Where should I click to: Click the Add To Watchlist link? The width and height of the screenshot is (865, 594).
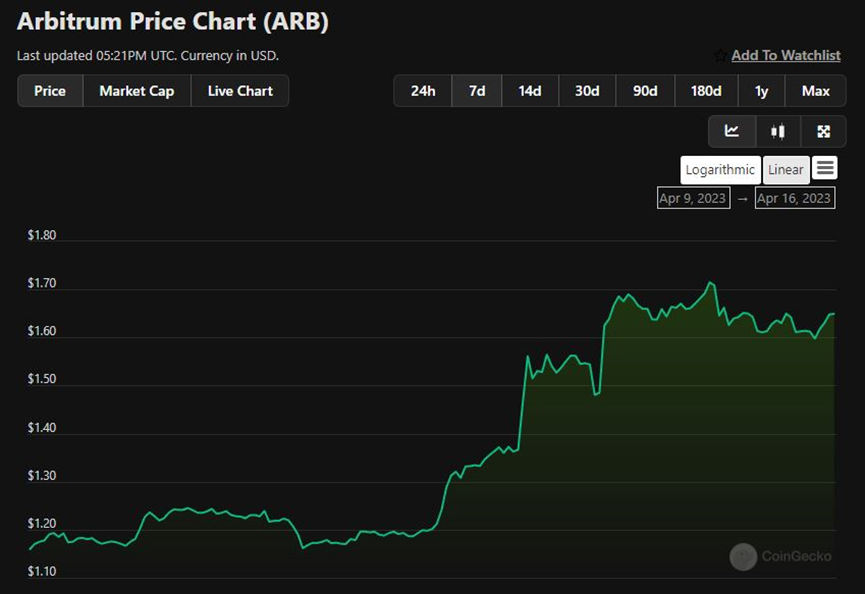pos(785,56)
